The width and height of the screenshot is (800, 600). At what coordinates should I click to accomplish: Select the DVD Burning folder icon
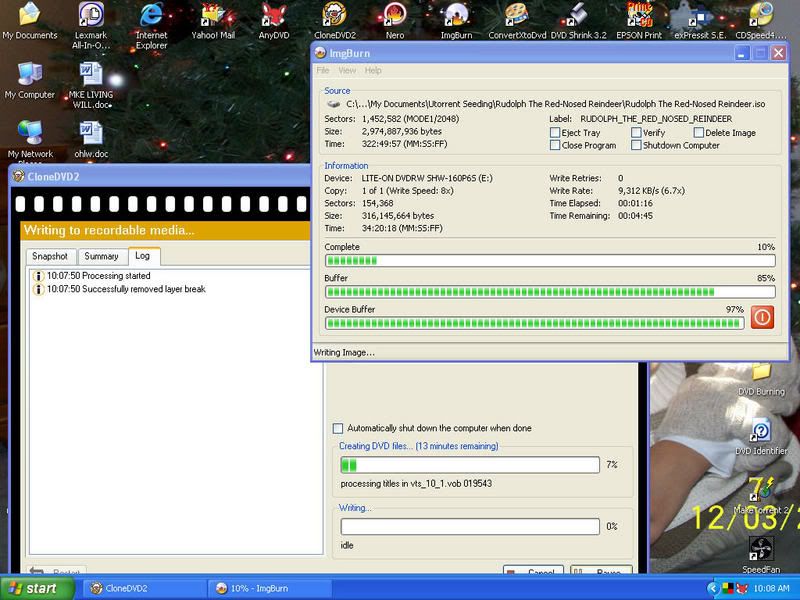761,379
